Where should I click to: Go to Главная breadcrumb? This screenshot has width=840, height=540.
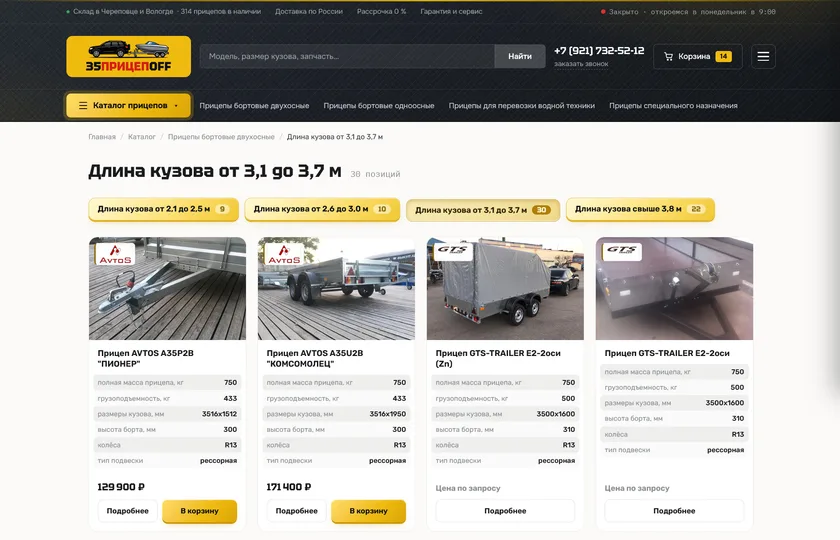(x=102, y=137)
